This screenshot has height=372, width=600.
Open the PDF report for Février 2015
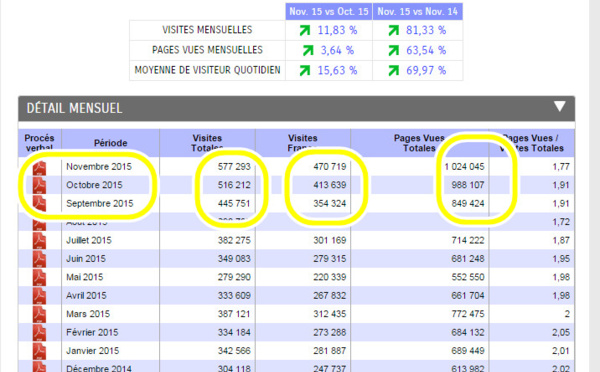(x=39, y=333)
